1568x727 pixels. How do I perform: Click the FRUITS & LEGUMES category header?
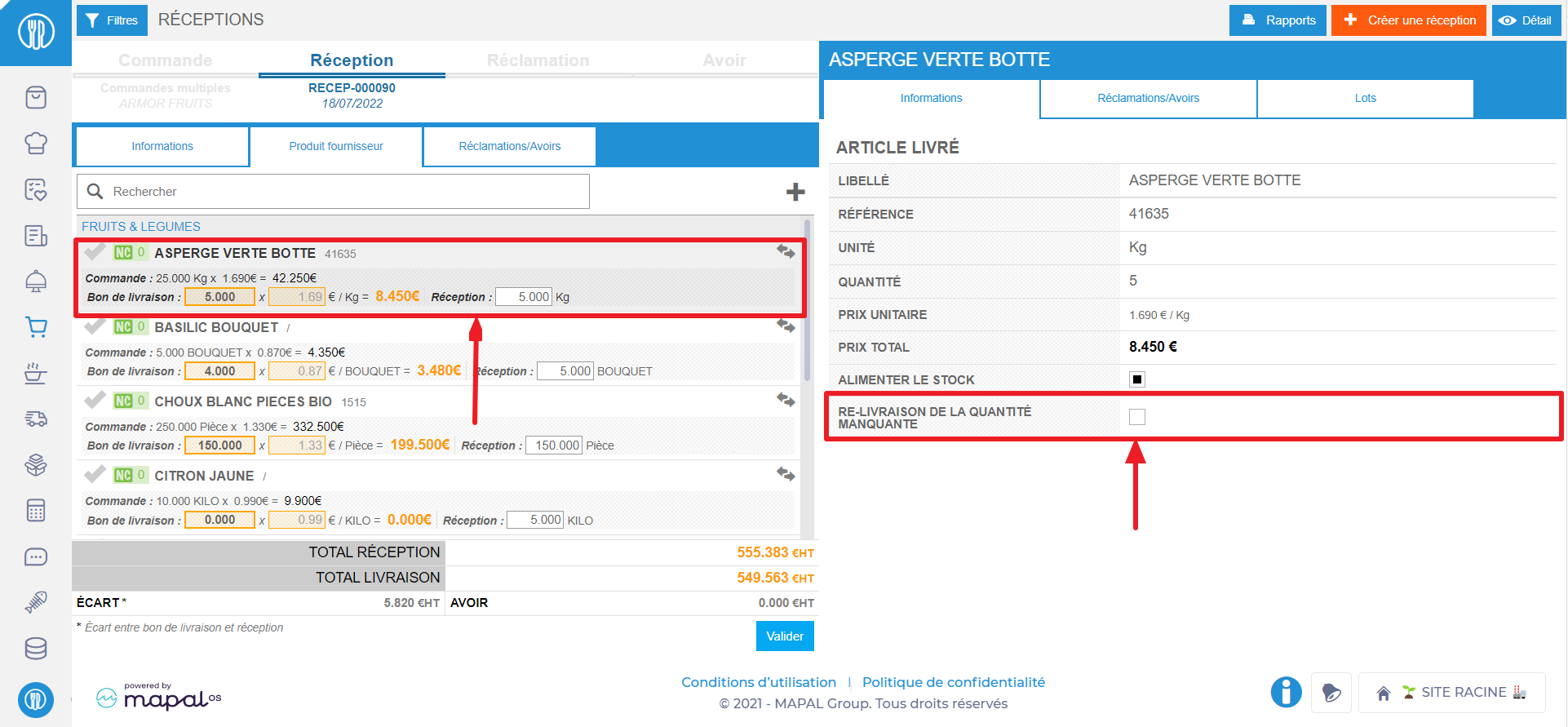coord(141,227)
